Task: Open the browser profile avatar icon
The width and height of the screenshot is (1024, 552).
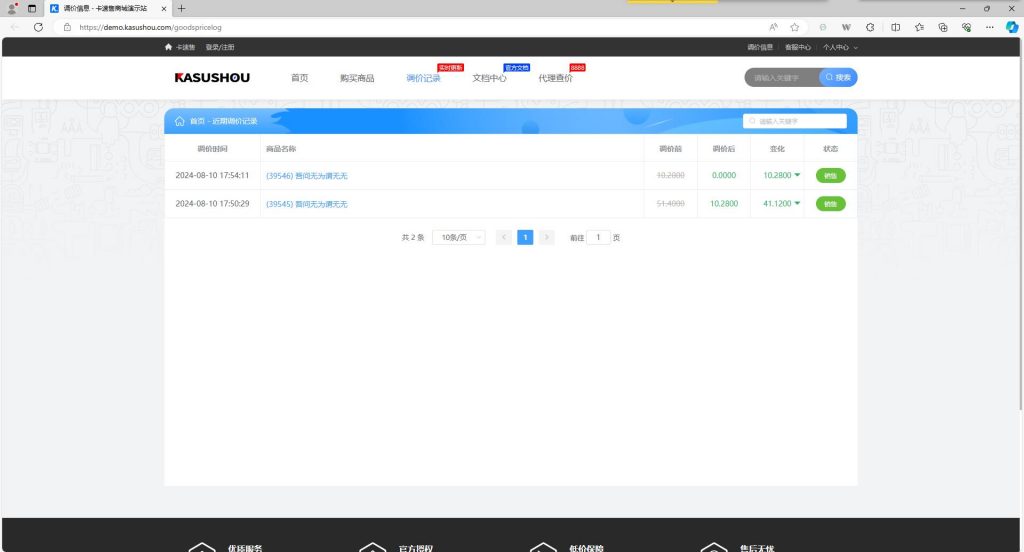Action: tap(13, 7)
